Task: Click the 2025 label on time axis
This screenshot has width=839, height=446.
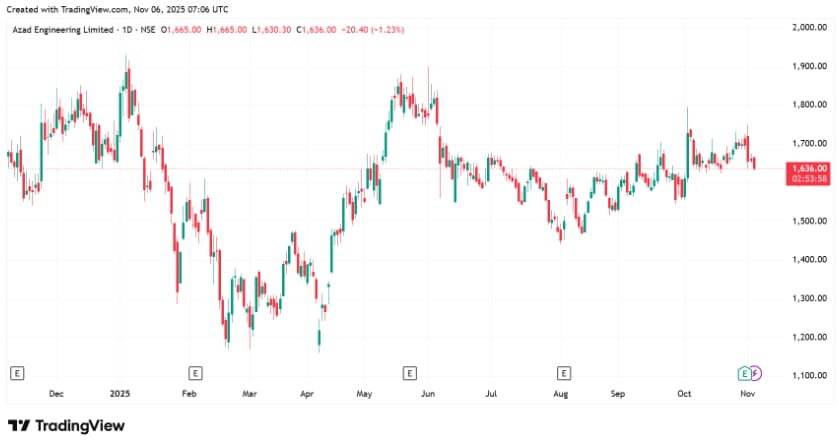Action: click(121, 395)
